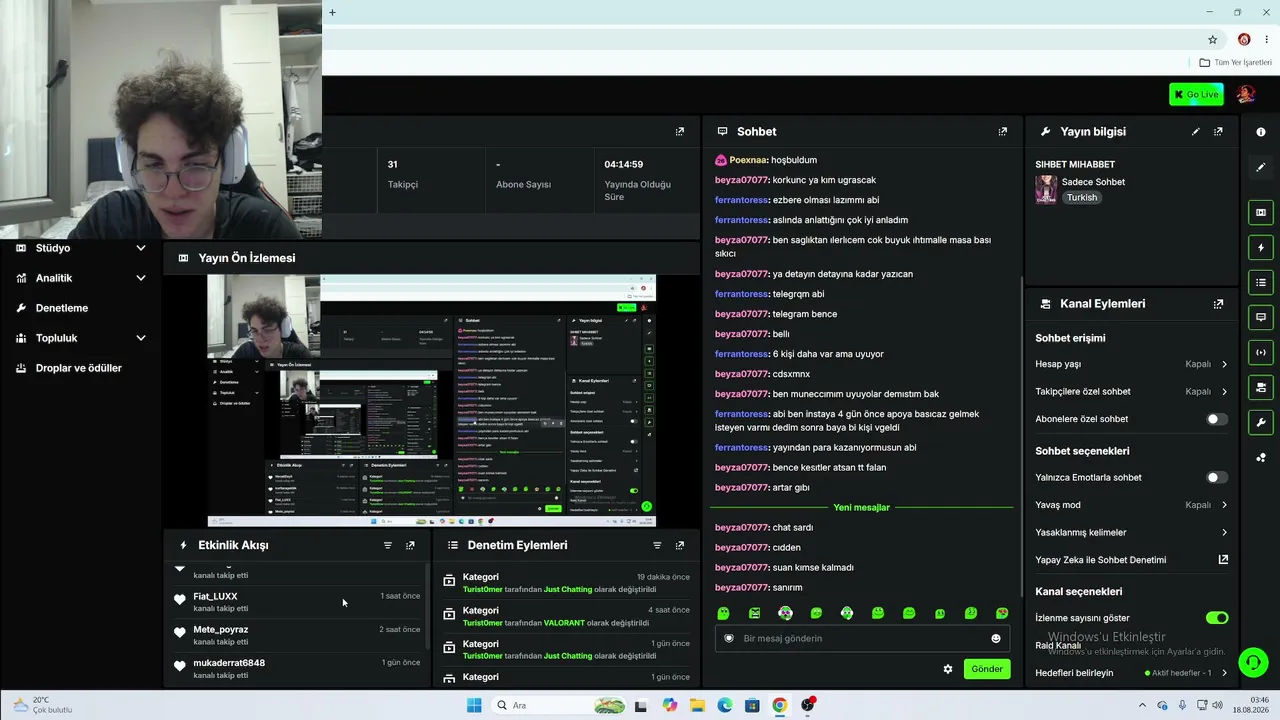Pop out the Denetim Eylemleri panel
Viewport: 1280px width, 720px height.
680,545
